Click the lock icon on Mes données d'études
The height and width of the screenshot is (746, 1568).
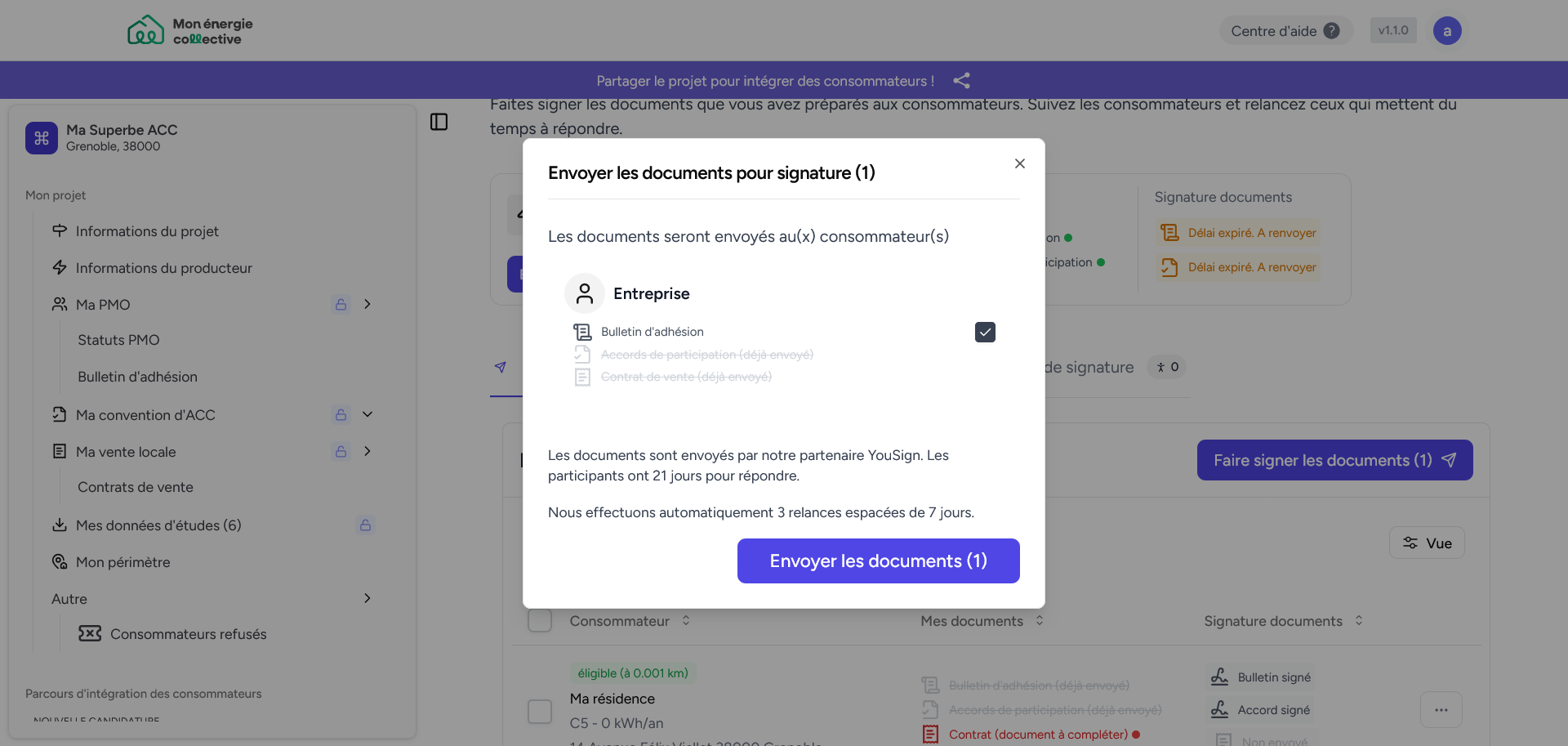(x=366, y=525)
